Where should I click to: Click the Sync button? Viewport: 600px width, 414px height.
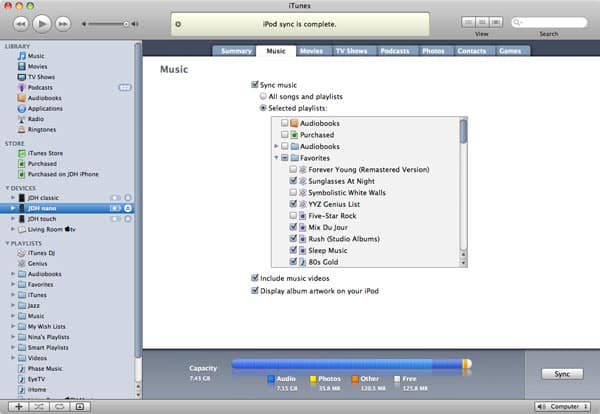(562, 374)
